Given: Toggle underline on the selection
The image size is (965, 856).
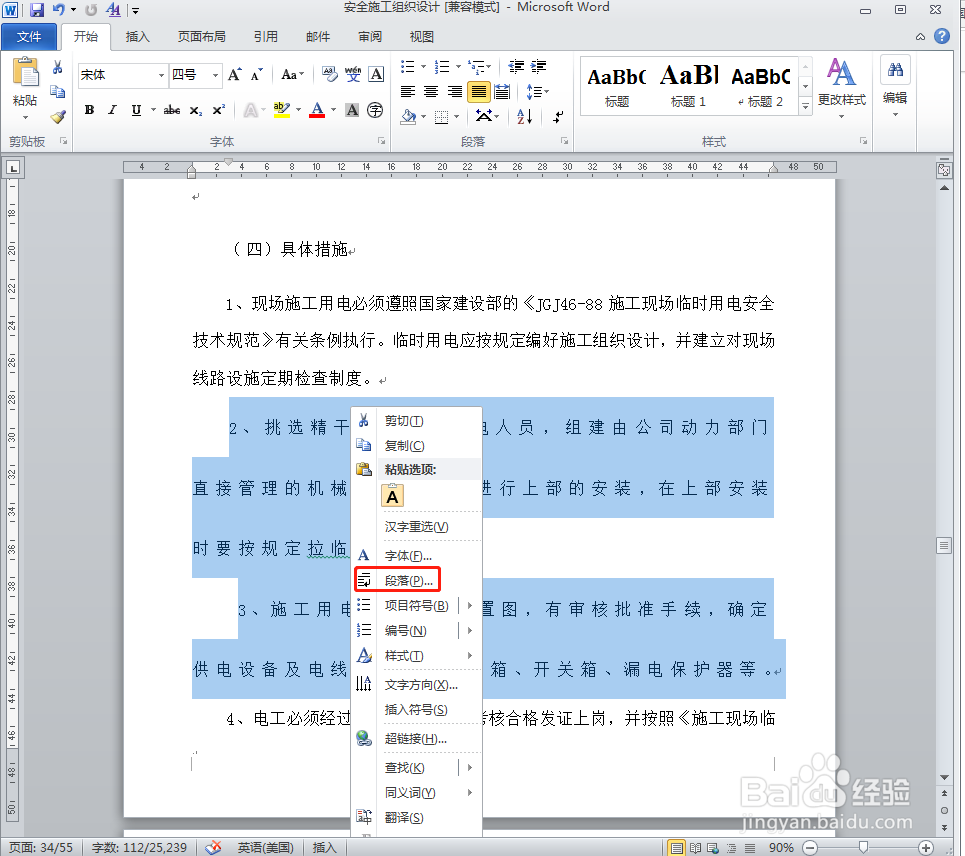Looking at the screenshot, I should (136, 109).
